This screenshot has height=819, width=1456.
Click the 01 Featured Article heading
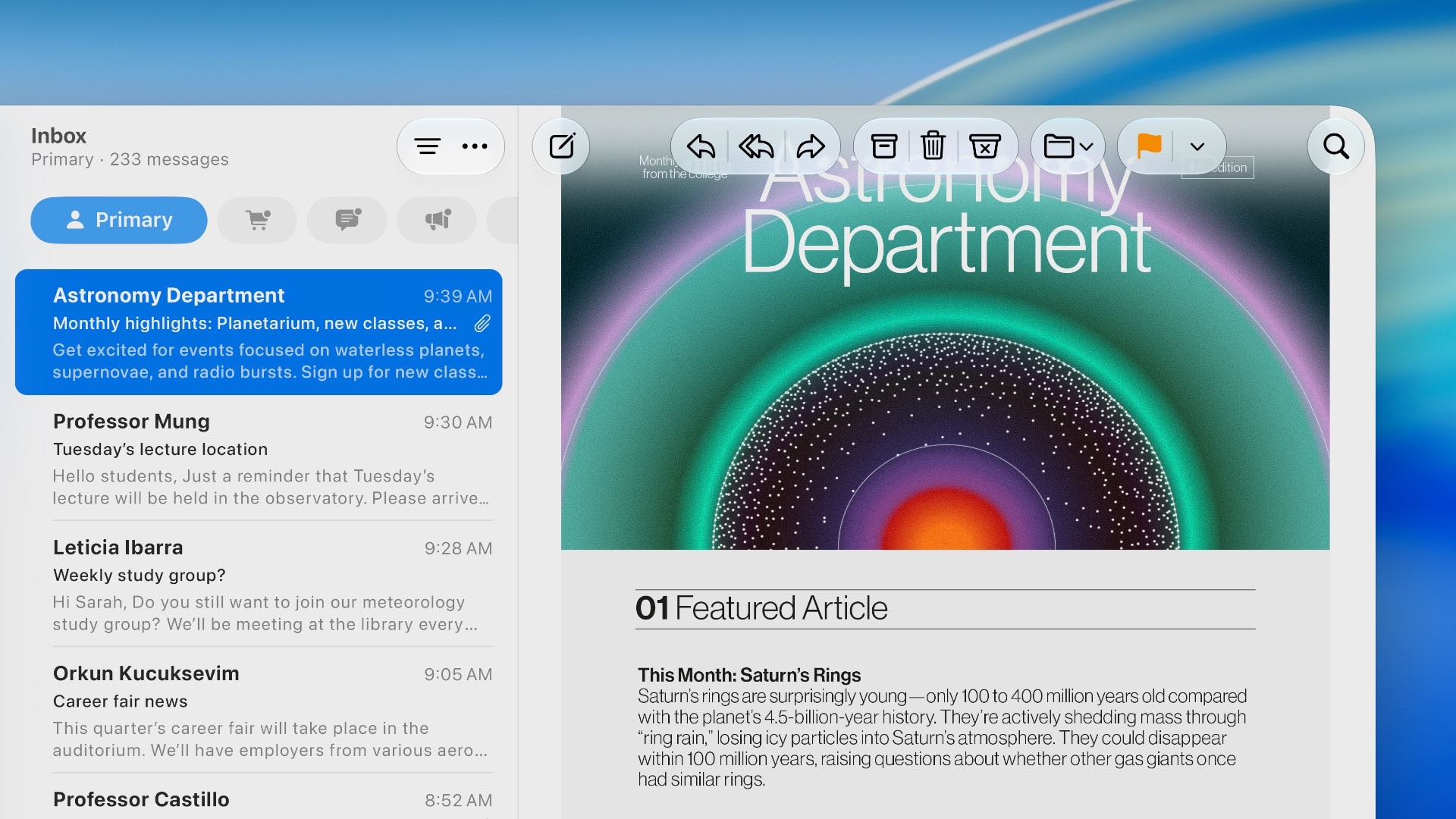coord(761,608)
